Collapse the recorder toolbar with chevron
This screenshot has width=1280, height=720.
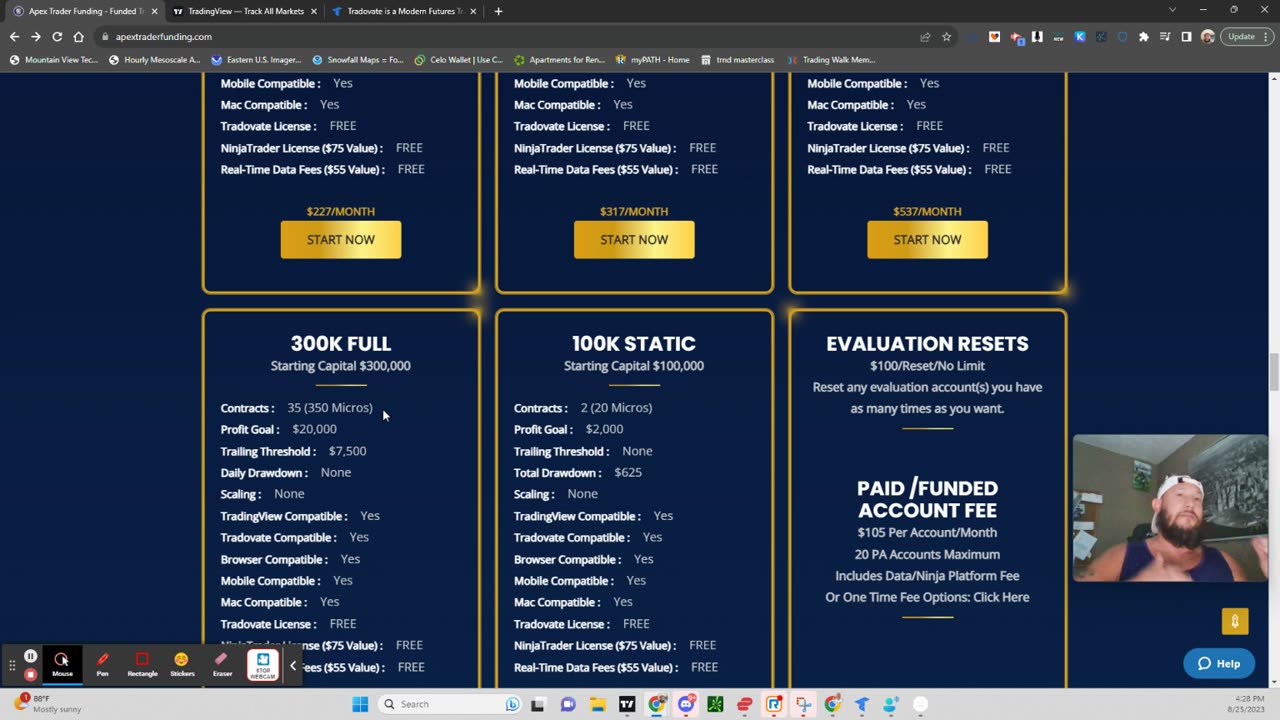coord(293,665)
